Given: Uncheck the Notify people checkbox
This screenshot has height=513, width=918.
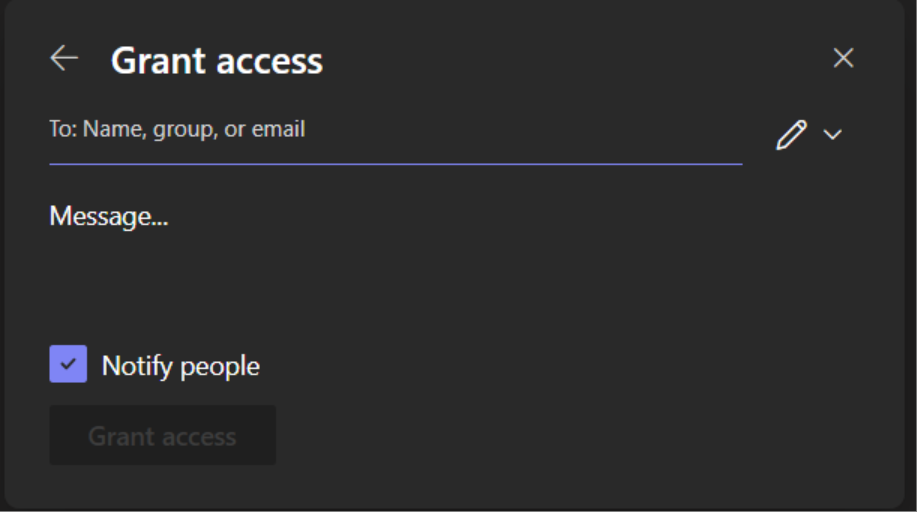Looking at the screenshot, I should (68, 365).
